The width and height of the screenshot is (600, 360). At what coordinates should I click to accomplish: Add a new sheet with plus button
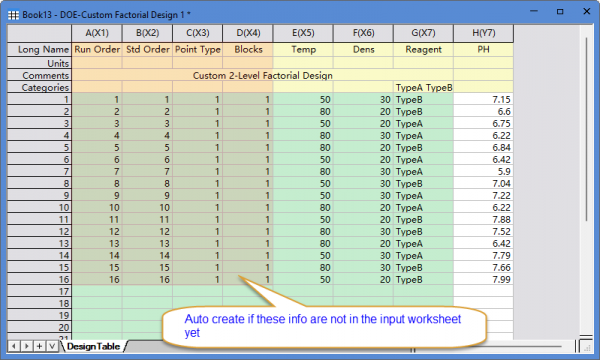(x=39, y=346)
